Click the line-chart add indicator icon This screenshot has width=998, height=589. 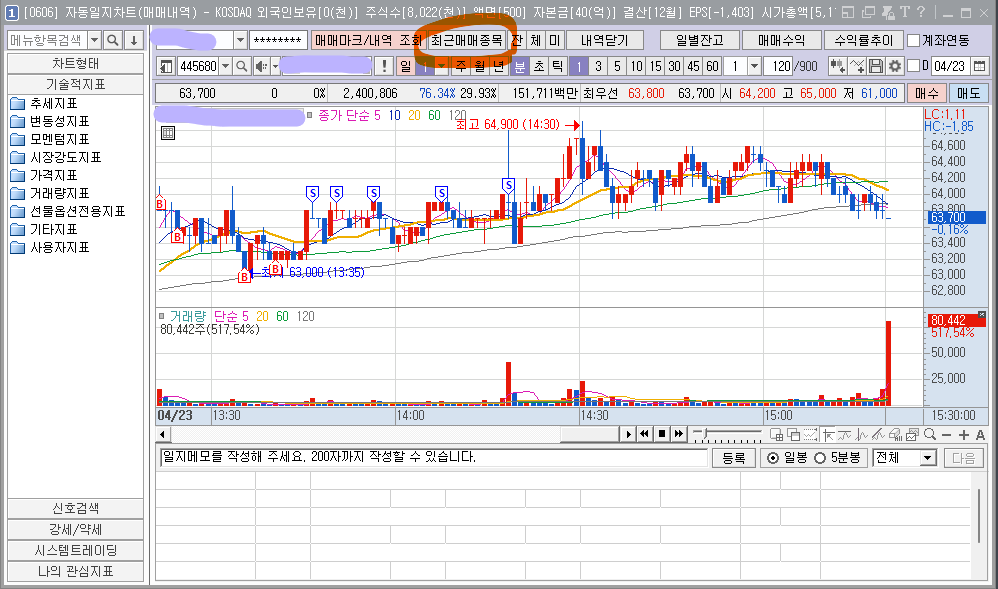pyautogui.click(x=857, y=66)
